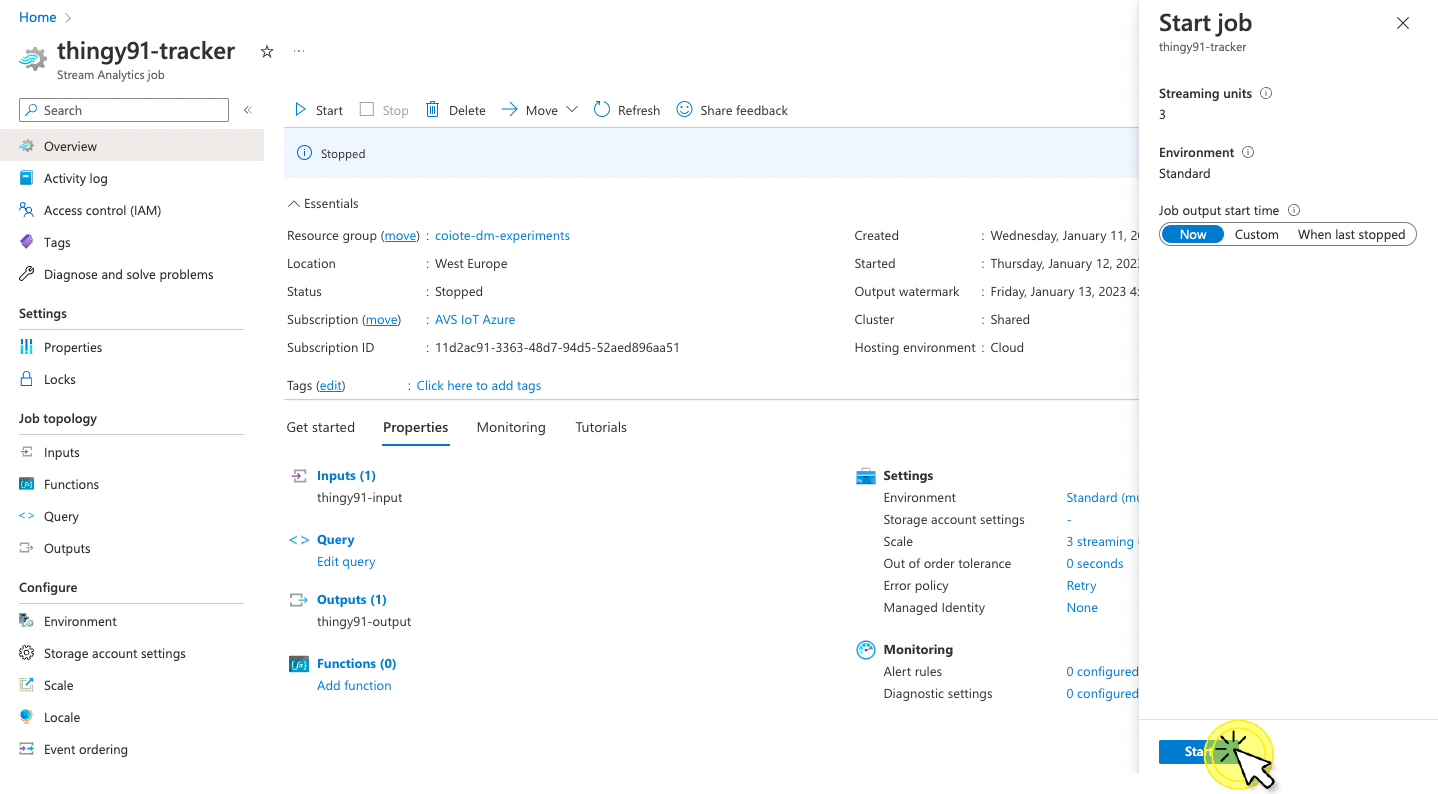This screenshot has width=1438, height=794.
Task: Click the thingy91-output entry under Outputs
Action: (364, 622)
